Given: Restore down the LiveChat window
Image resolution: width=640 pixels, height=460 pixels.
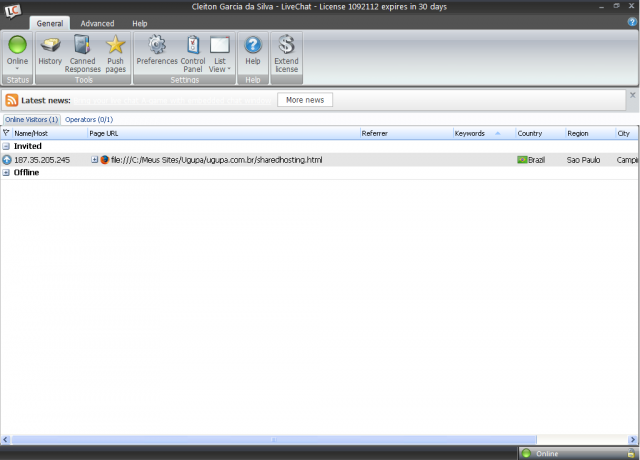Looking at the screenshot, I should coord(616,6).
